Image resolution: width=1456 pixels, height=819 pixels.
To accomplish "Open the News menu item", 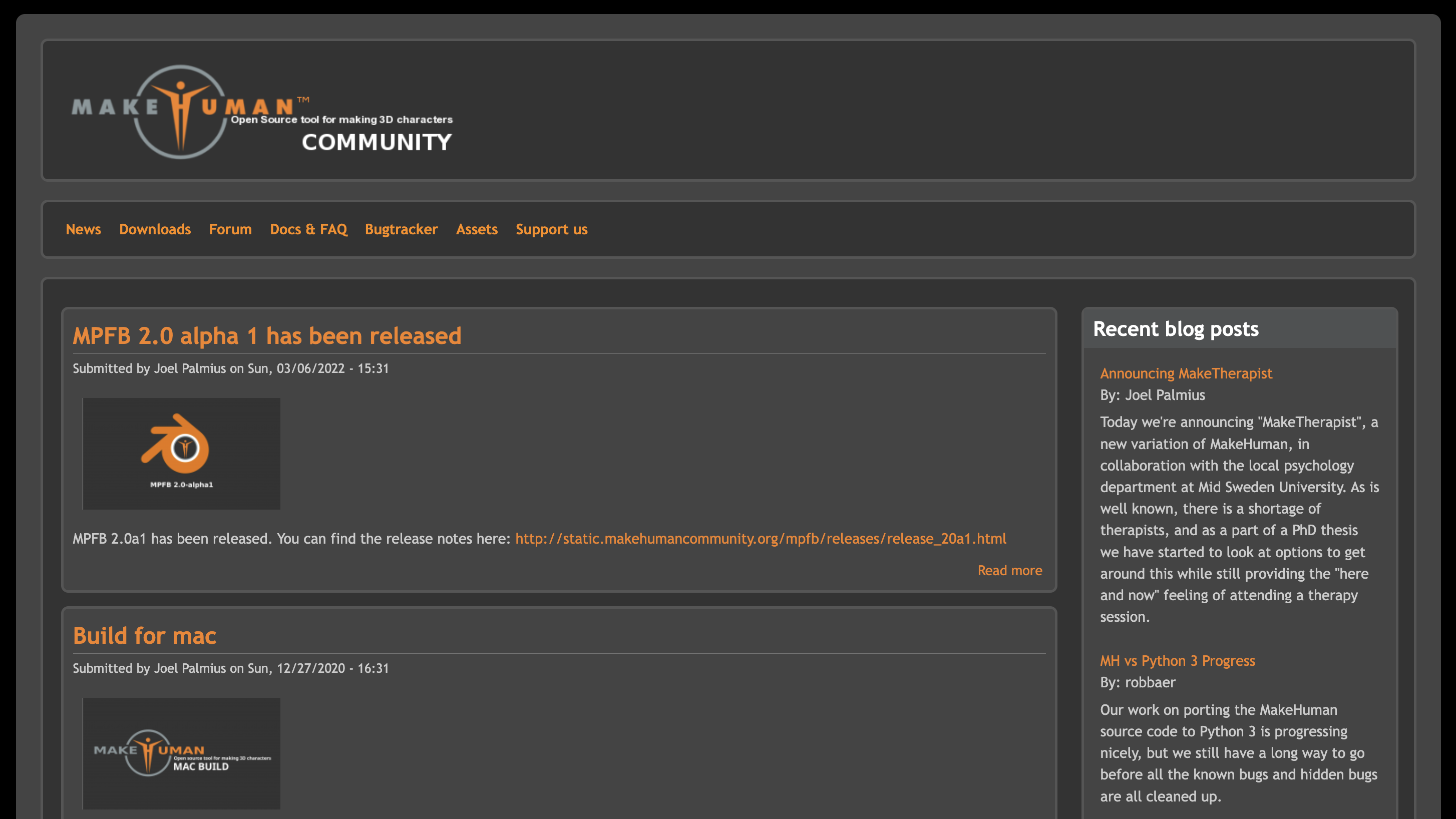I will pyautogui.click(x=83, y=229).
